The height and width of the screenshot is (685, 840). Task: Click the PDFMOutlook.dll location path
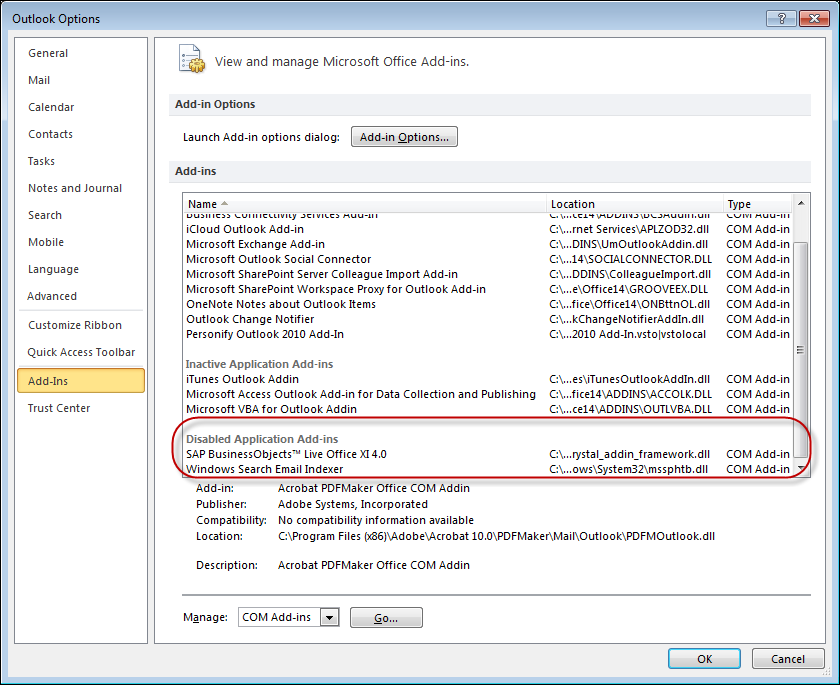(x=496, y=536)
